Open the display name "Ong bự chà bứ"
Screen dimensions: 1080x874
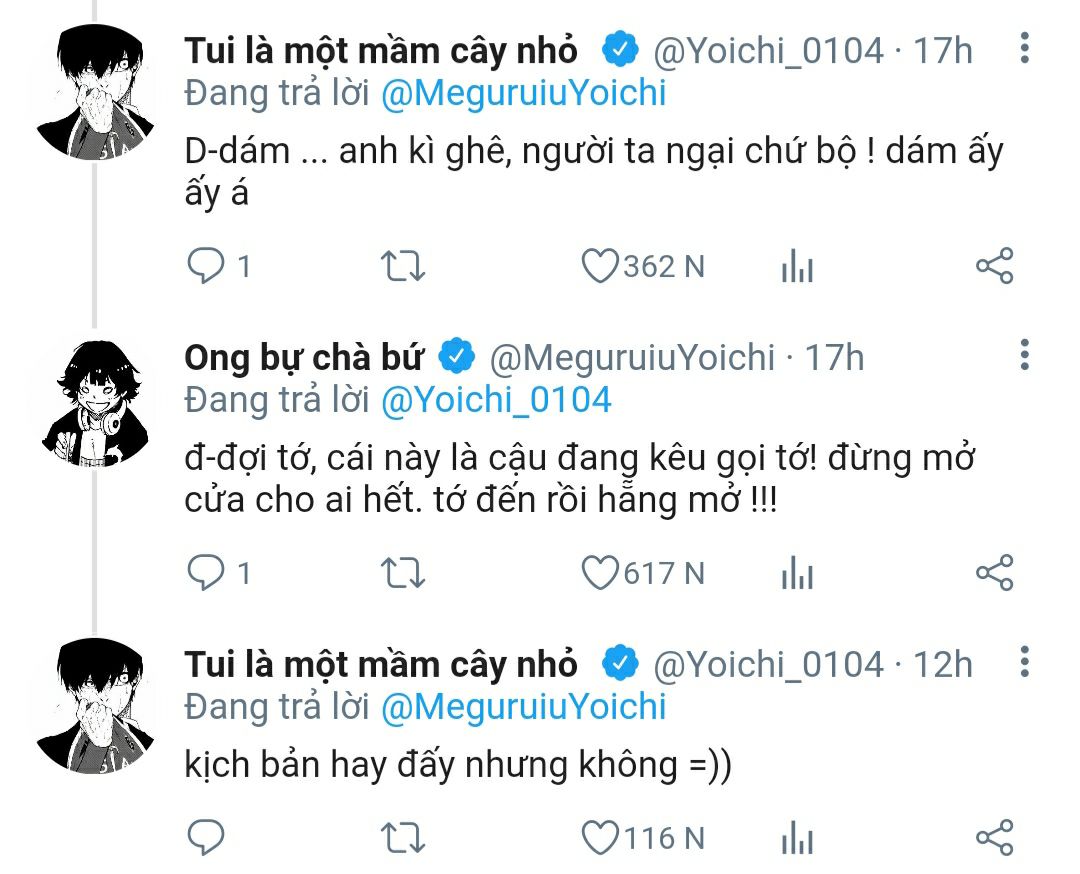tap(304, 357)
